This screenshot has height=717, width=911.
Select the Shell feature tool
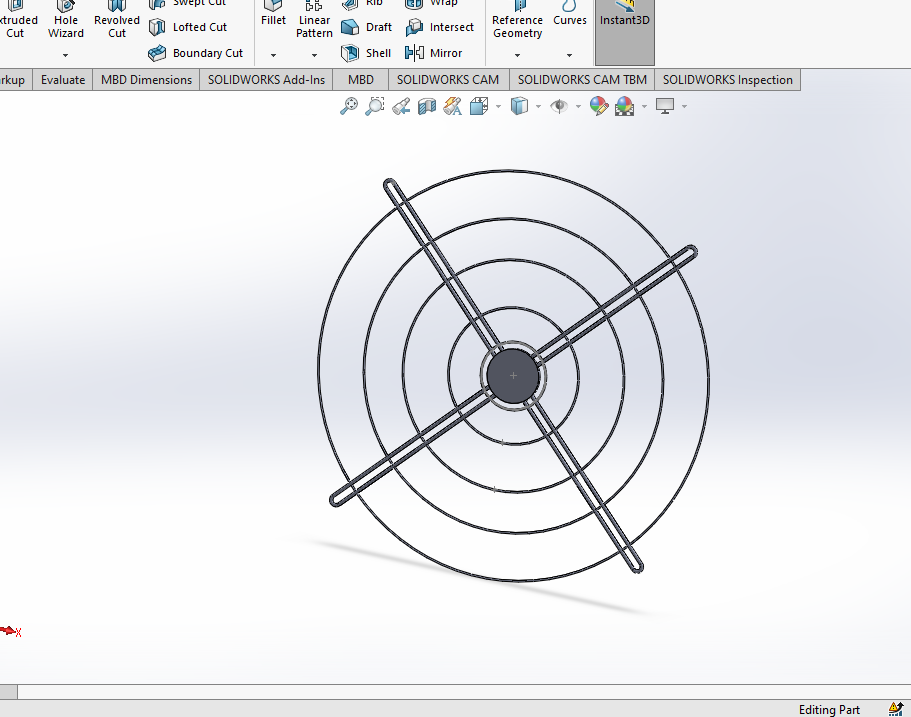point(366,53)
